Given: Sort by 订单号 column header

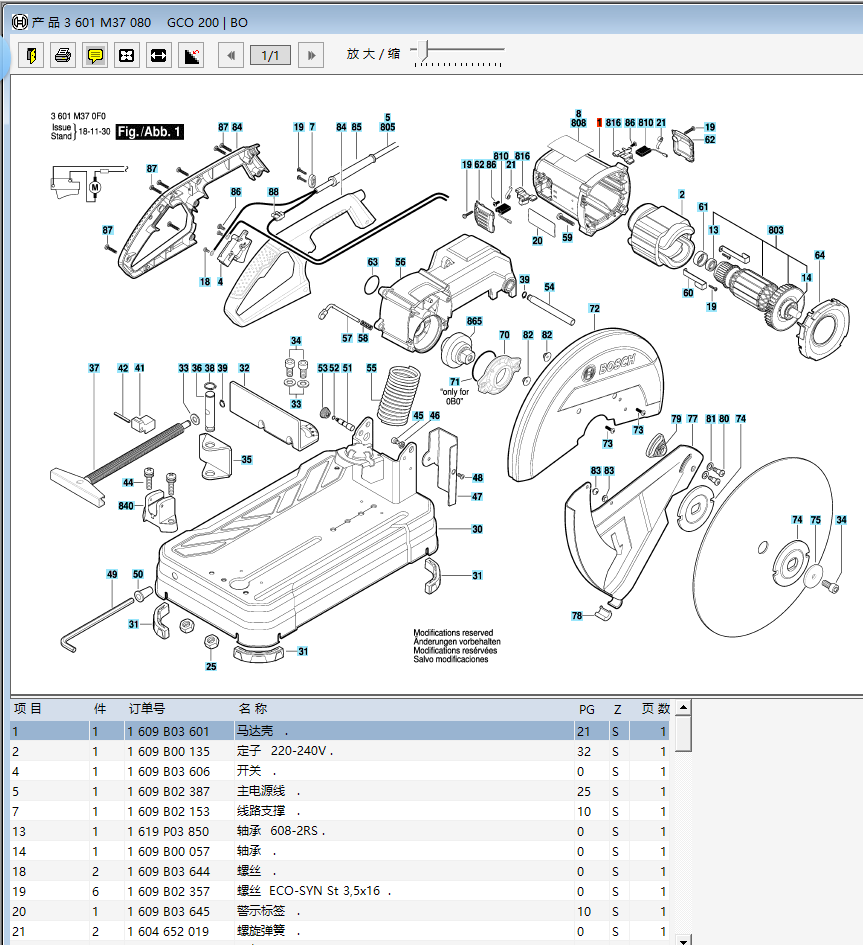Looking at the screenshot, I should (x=146, y=709).
